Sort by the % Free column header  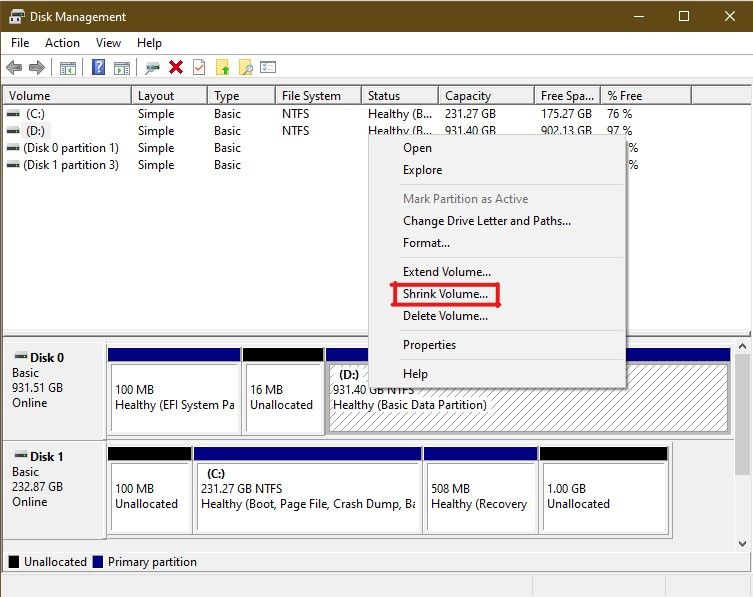tap(646, 96)
